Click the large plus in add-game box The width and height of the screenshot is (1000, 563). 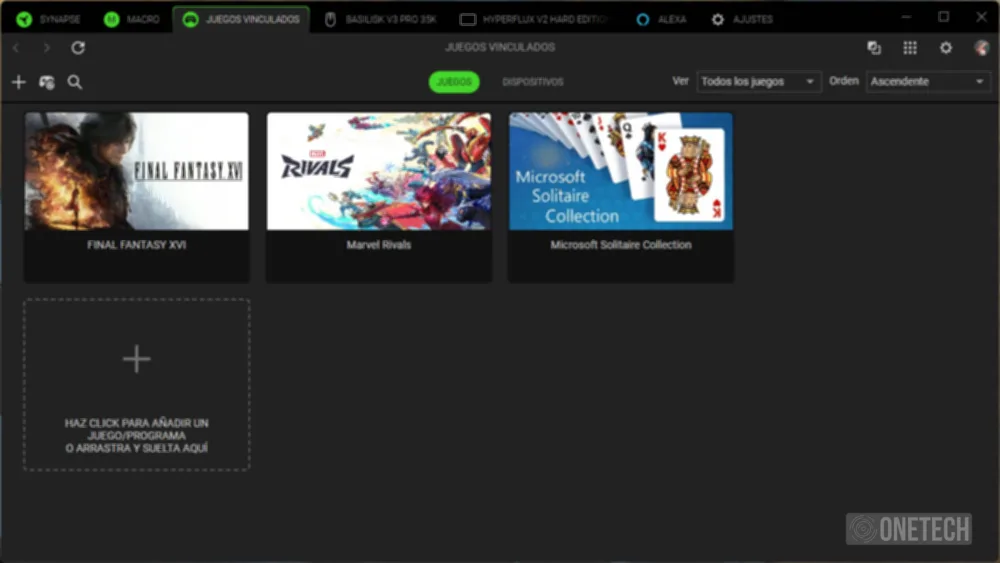point(136,359)
